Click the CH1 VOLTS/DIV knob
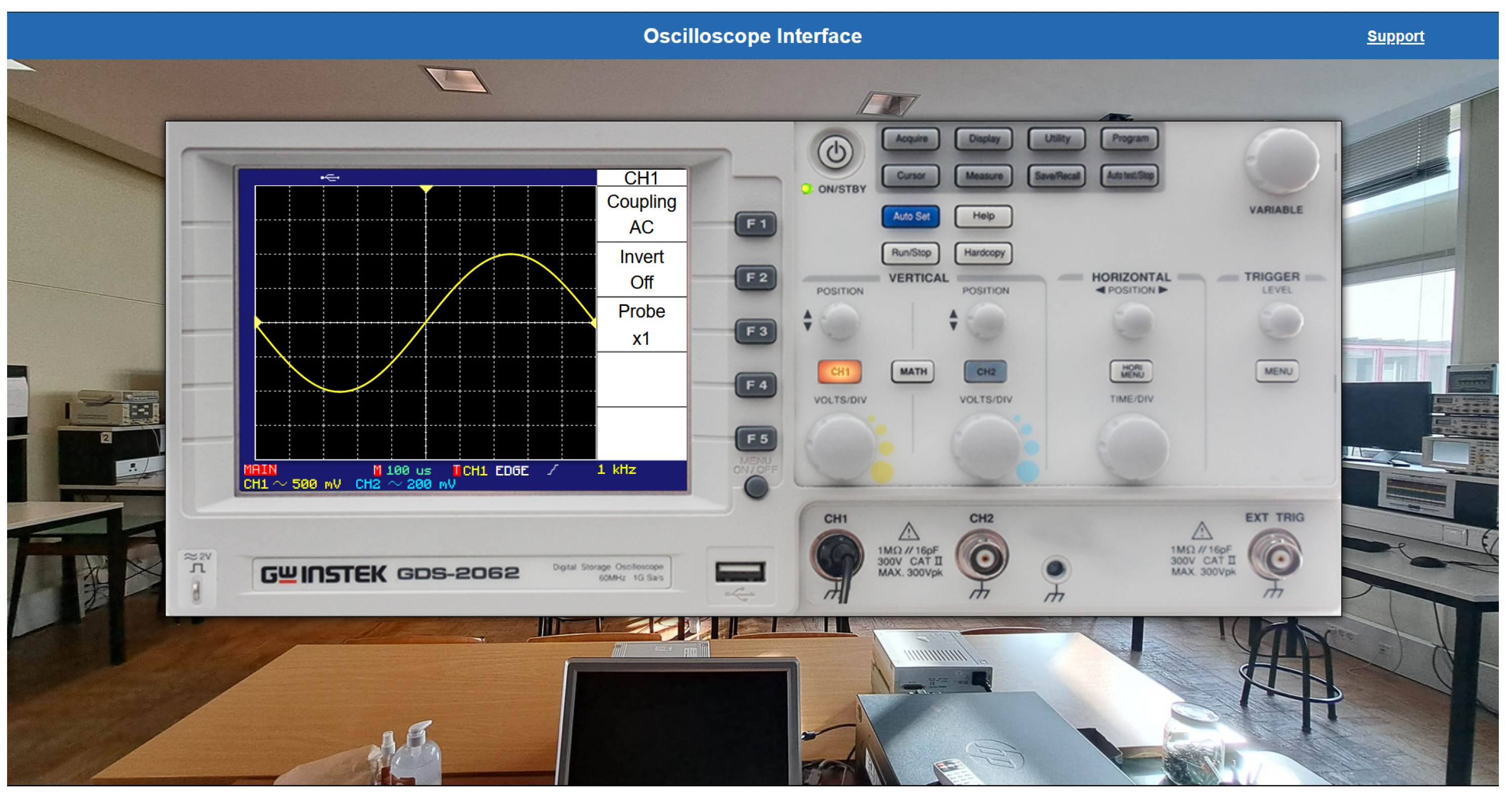Screen dimensions: 1512x799 coord(841,447)
